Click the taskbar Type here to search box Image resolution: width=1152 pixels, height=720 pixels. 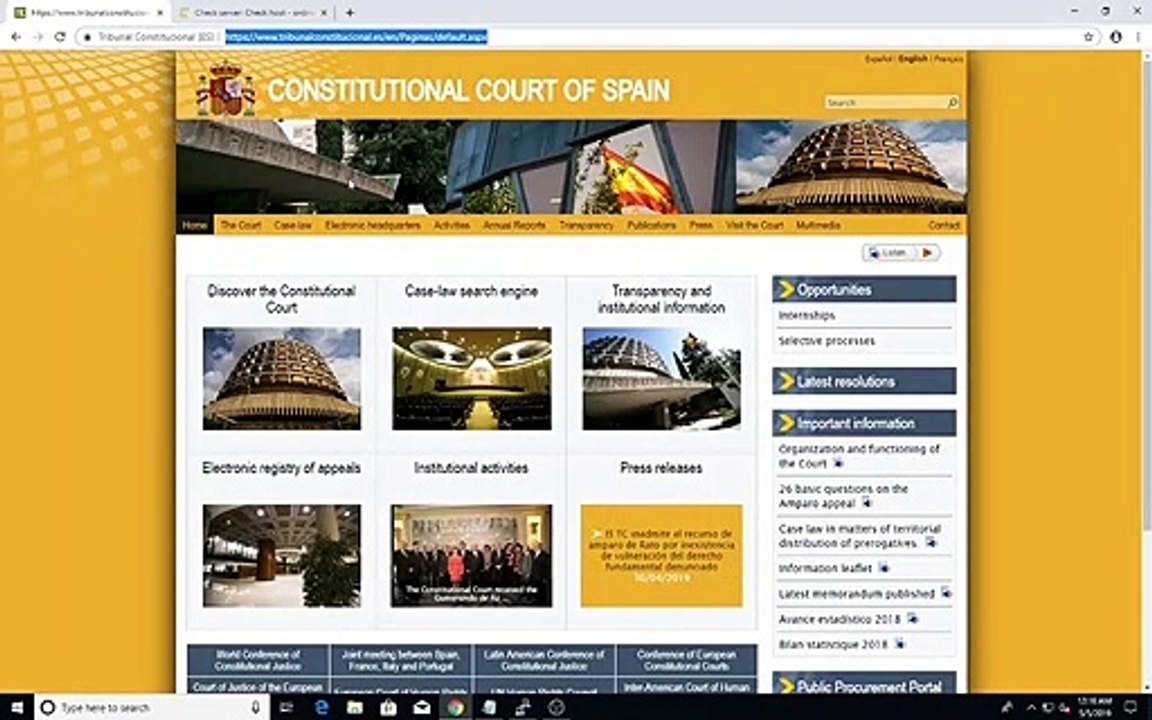[151, 708]
